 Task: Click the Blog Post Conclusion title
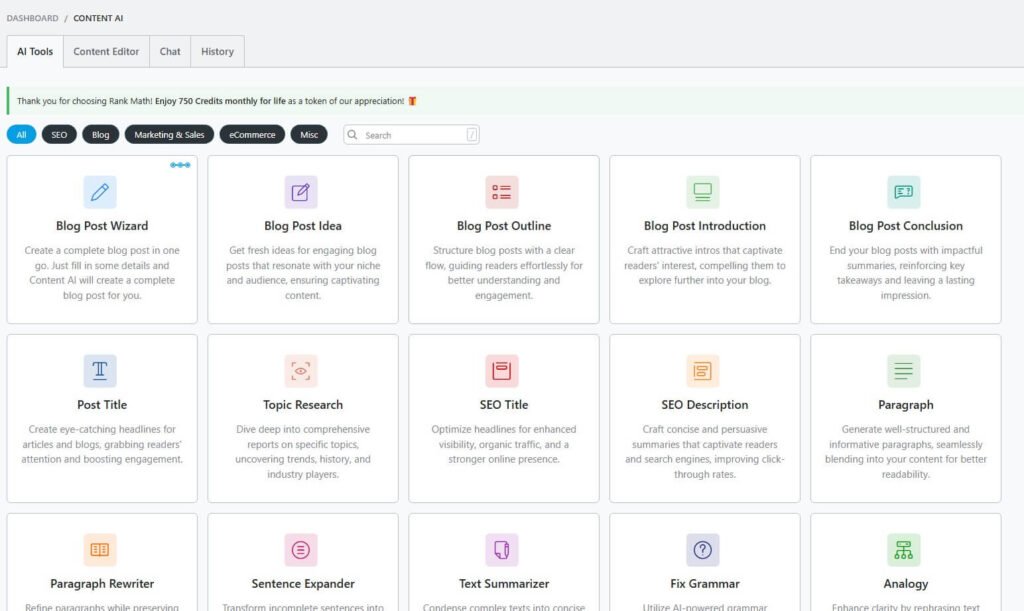click(x=906, y=226)
